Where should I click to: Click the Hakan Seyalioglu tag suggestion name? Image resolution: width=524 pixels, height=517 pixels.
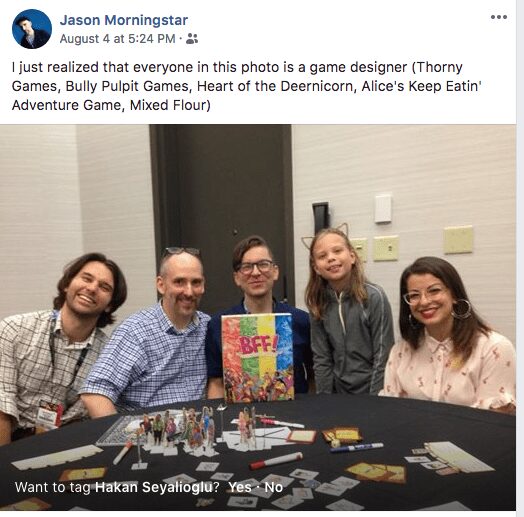pos(154,487)
